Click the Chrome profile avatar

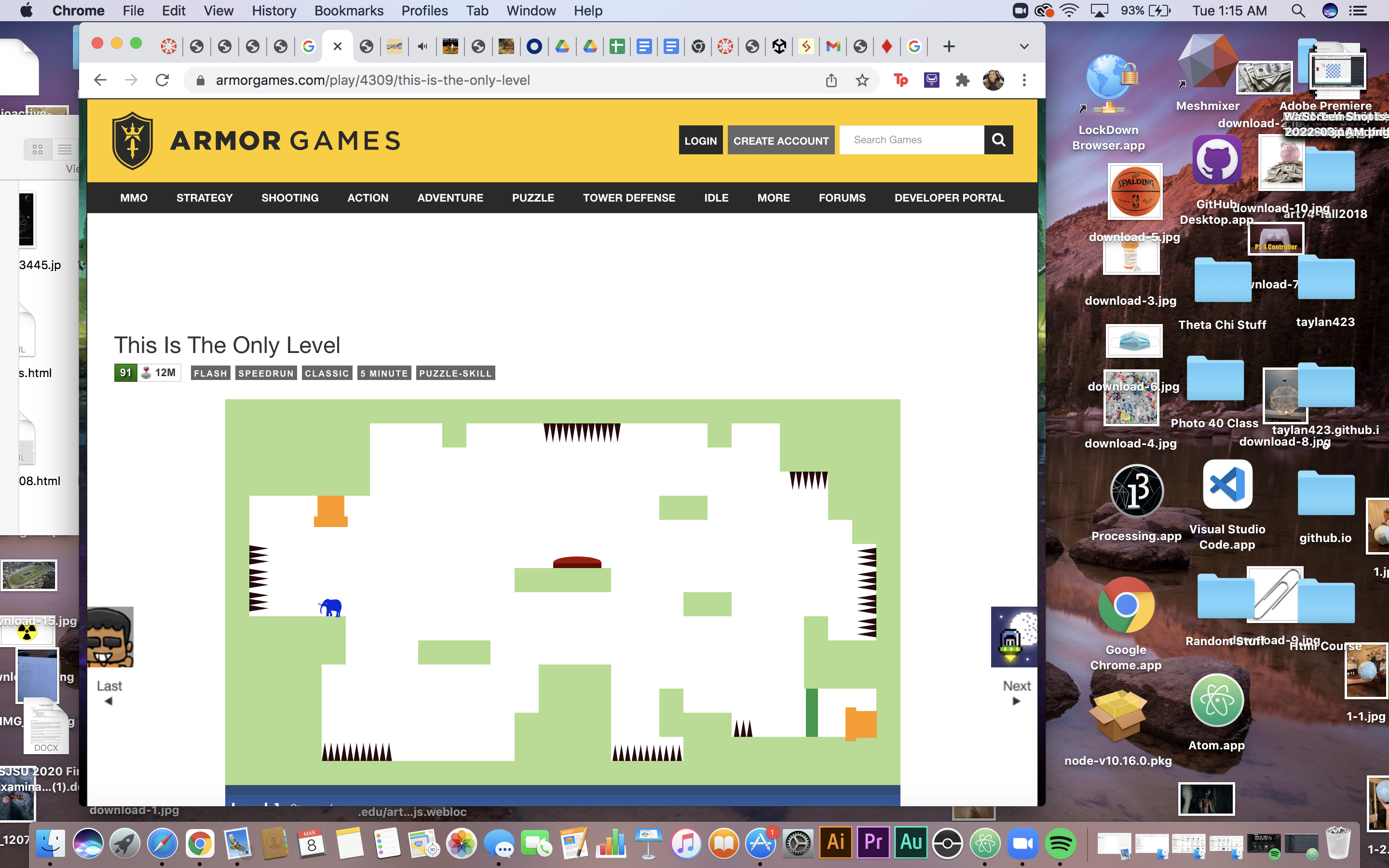(x=994, y=81)
